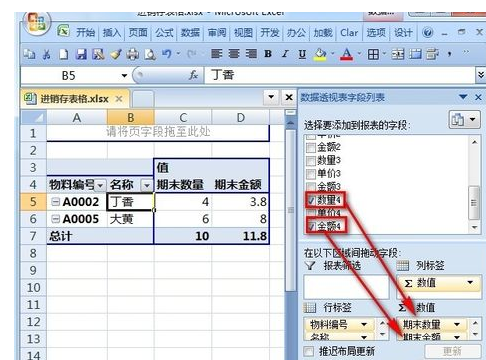Click the Select All corner of sheet
486x360 pixels.
click(x=34, y=117)
